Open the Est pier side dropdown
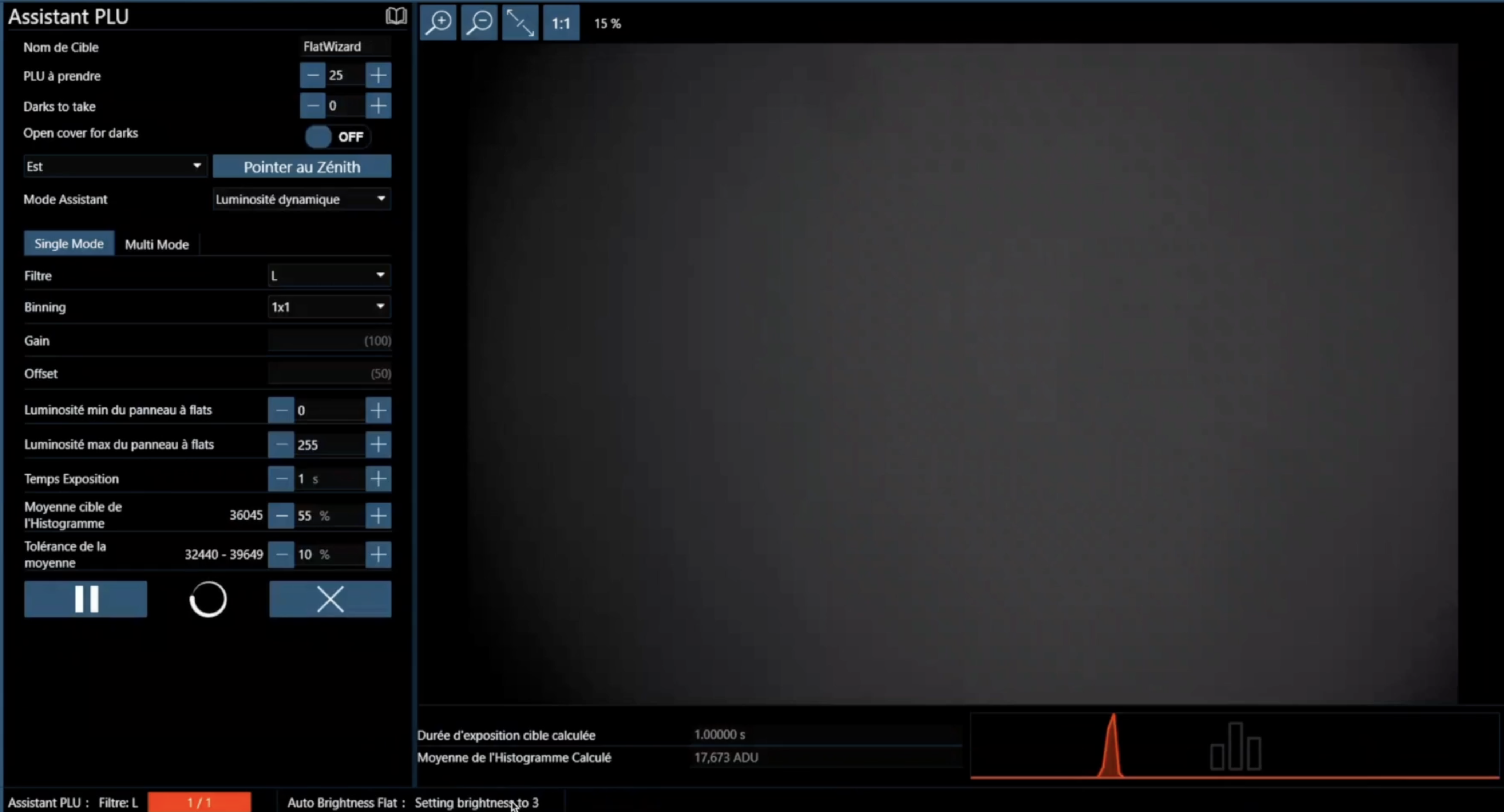The image size is (1504, 812). tap(114, 166)
